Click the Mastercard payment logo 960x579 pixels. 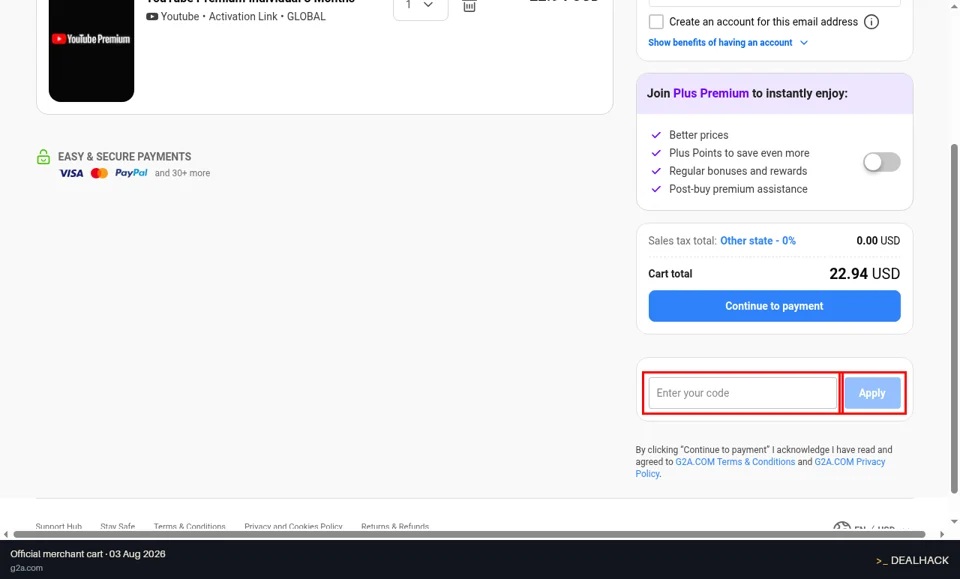coord(99,173)
